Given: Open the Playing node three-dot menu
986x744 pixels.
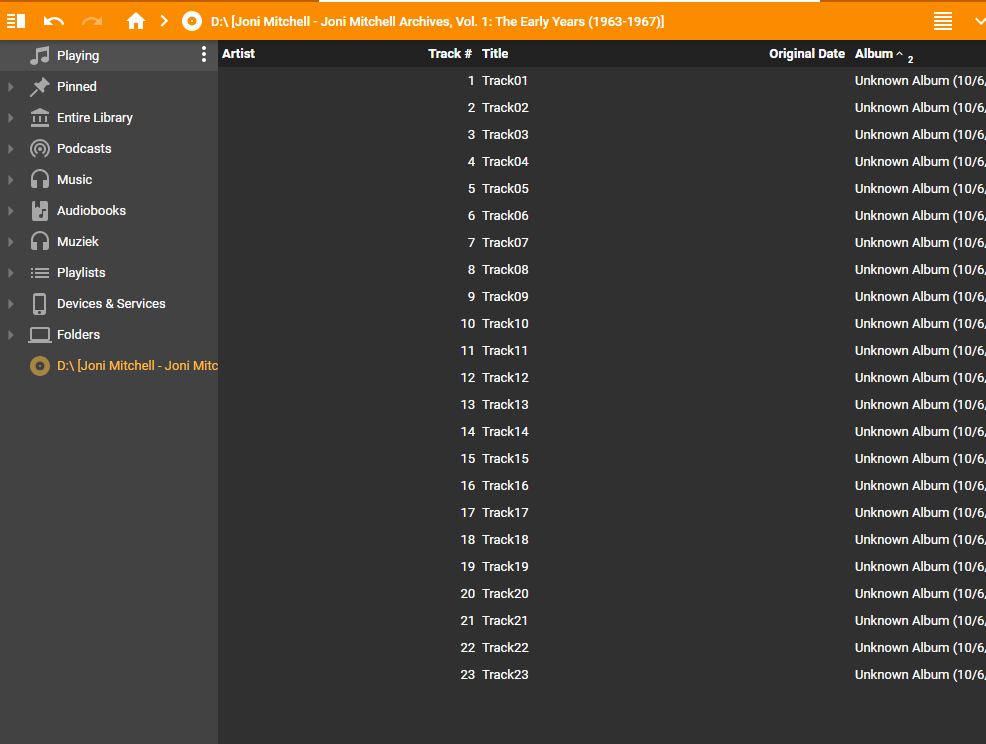Looking at the screenshot, I should click(204, 55).
